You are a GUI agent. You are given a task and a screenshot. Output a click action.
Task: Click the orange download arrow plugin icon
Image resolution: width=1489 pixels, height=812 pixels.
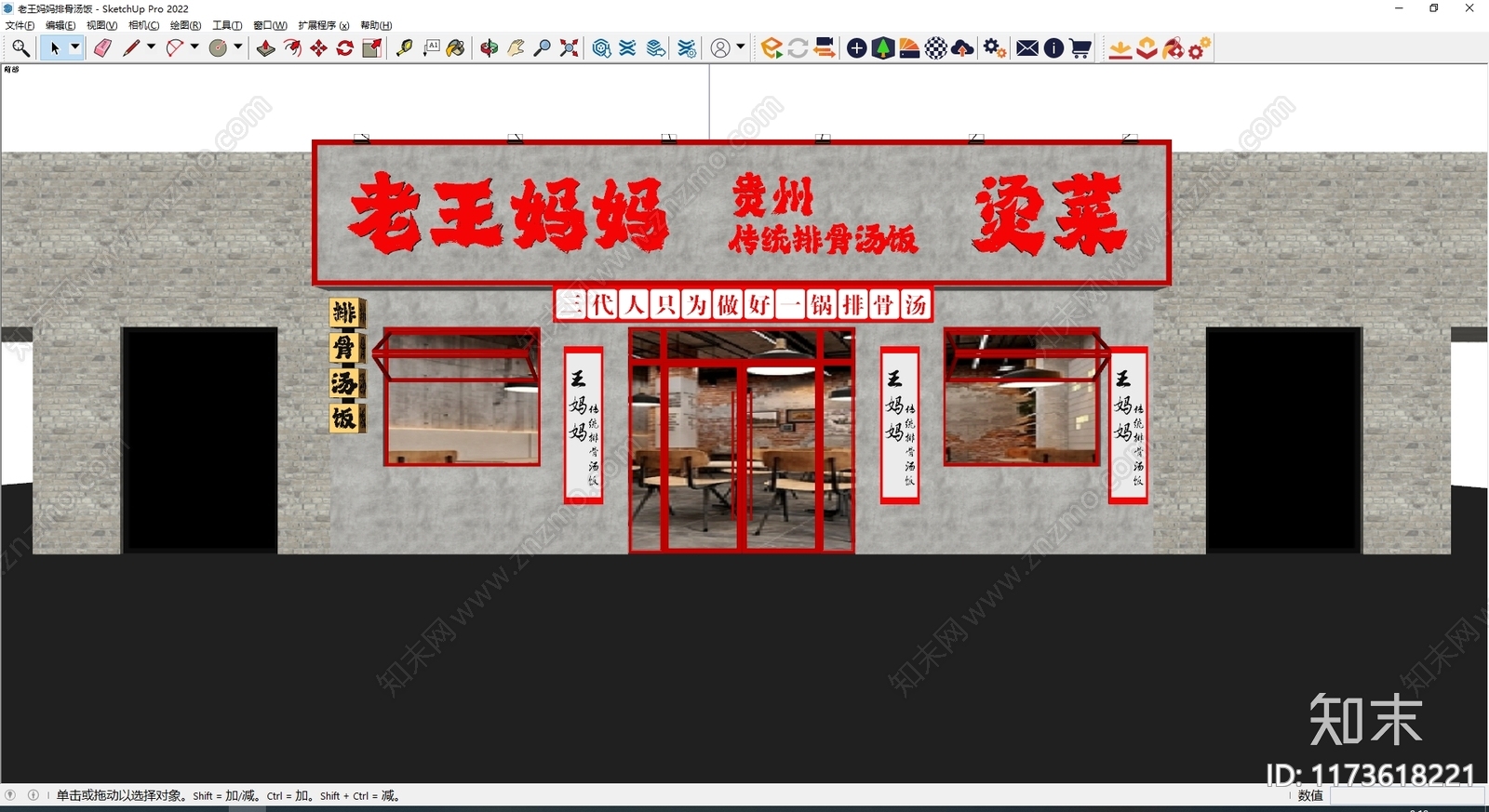pos(1120,48)
